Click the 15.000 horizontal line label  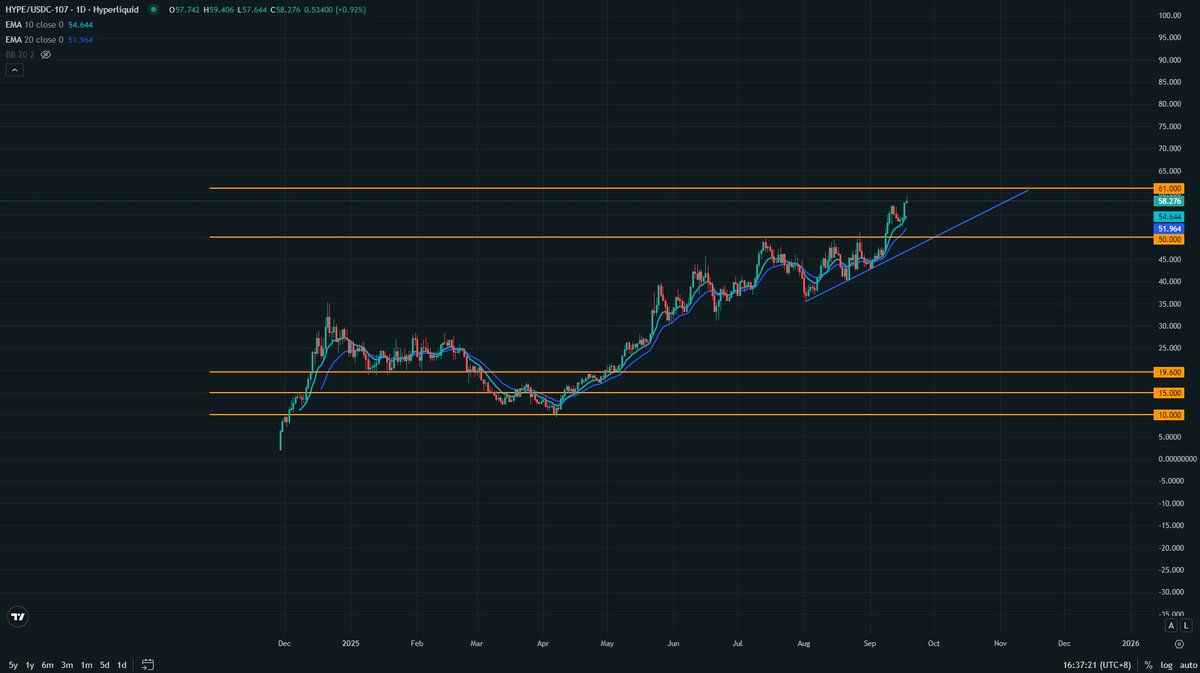tap(1169, 393)
